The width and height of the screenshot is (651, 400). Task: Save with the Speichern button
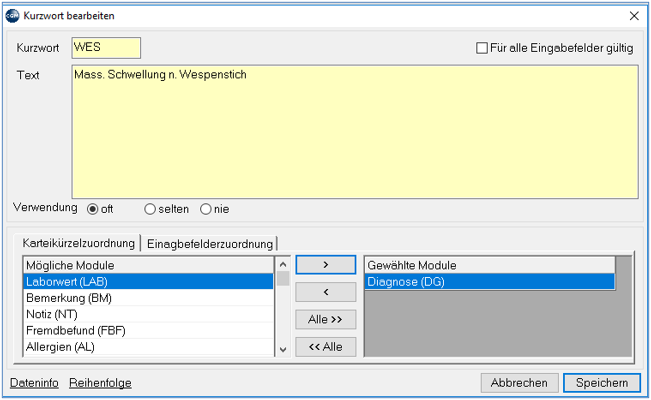(x=602, y=383)
